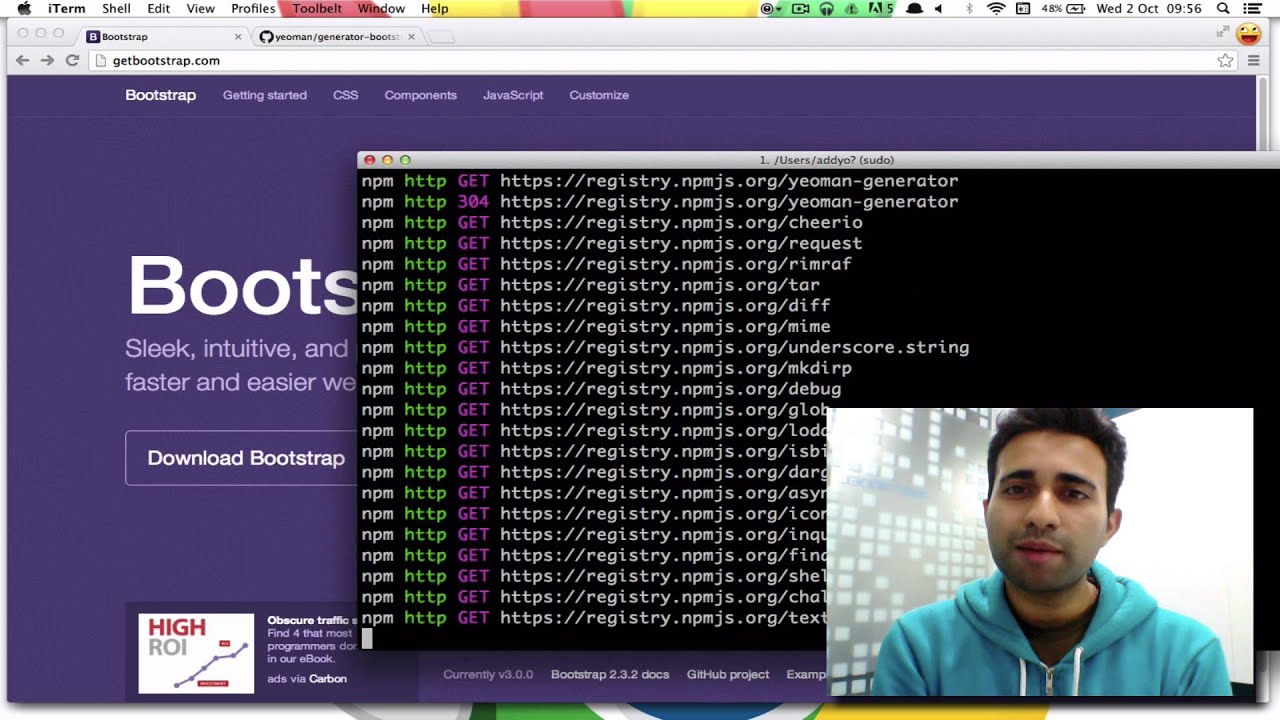Open the Window menu
This screenshot has width=1280, height=720.
[381, 8]
